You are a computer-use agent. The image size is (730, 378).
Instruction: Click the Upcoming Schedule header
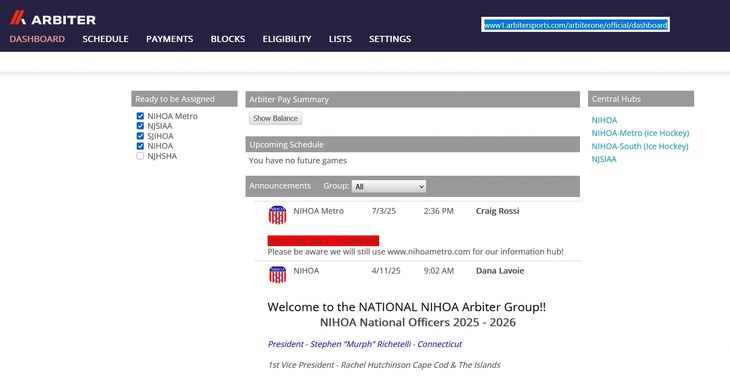click(412, 144)
